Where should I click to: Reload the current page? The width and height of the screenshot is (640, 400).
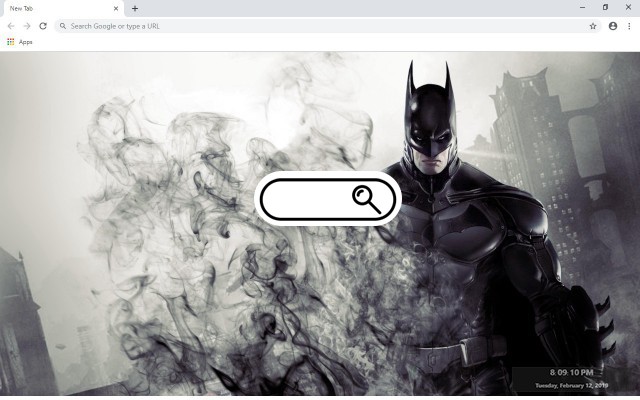click(x=43, y=26)
